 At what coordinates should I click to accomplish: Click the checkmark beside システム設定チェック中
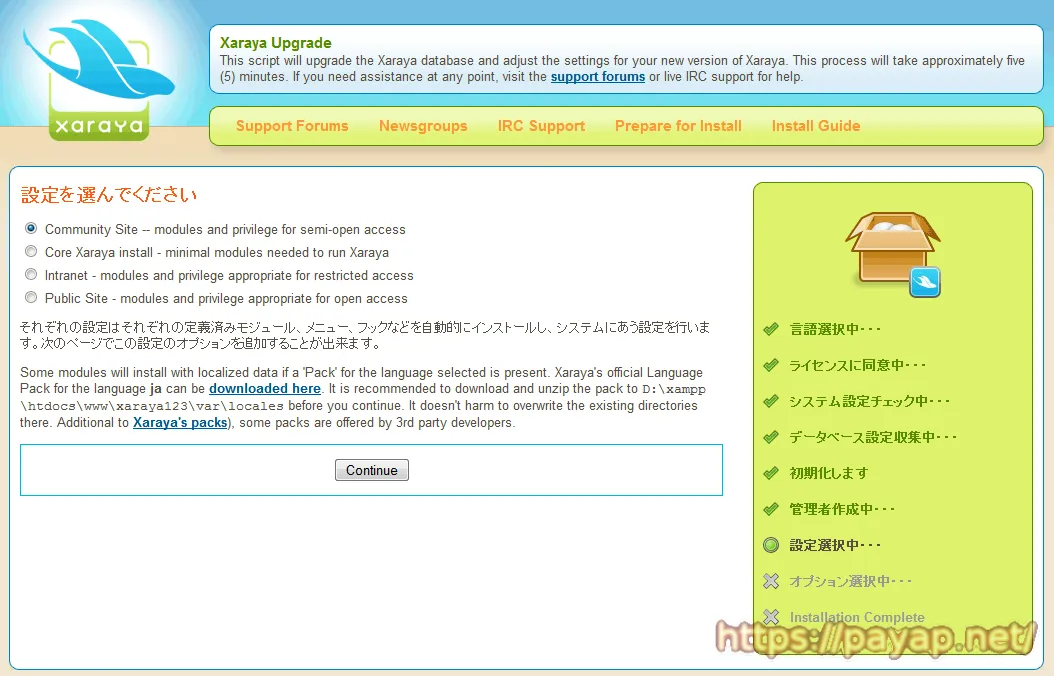(772, 399)
